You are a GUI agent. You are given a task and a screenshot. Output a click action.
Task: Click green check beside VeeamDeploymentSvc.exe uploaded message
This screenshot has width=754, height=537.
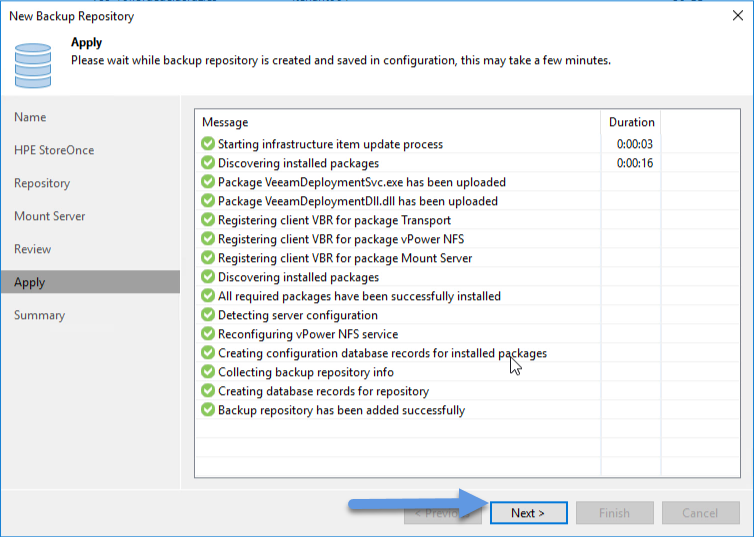[x=208, y=182]
